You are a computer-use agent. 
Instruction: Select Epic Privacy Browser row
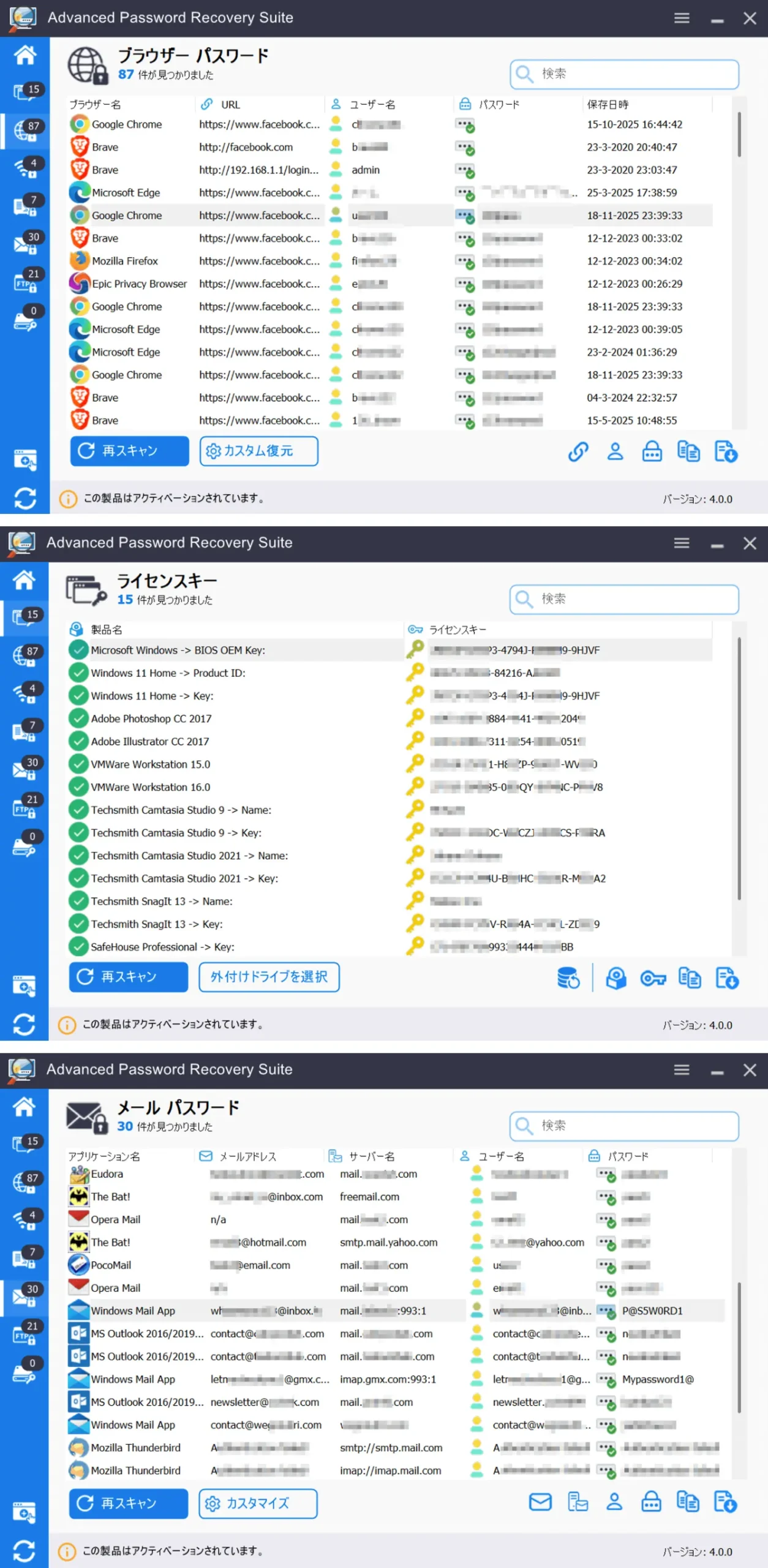[x=390, y=284]
